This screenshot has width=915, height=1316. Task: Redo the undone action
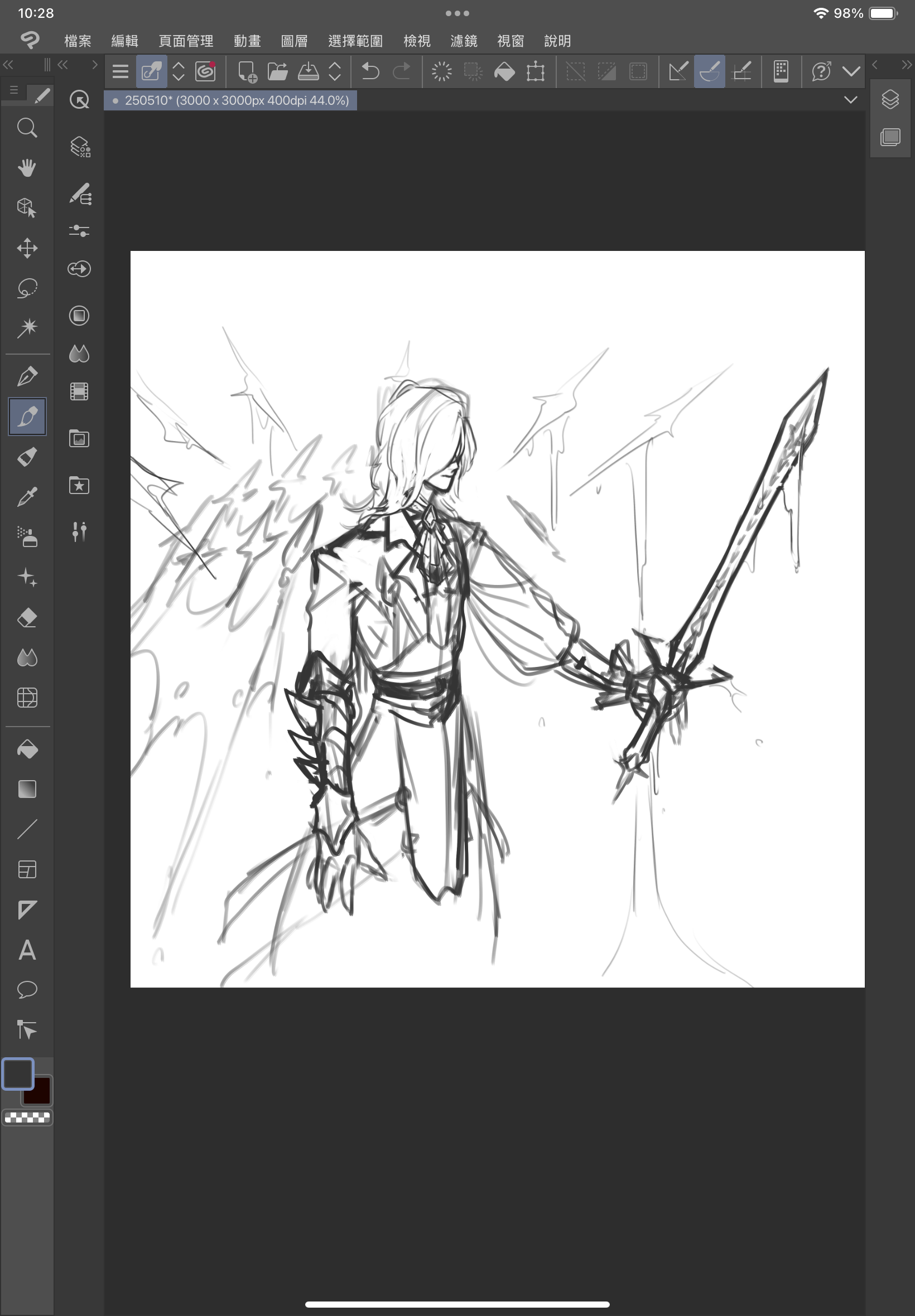401,71
